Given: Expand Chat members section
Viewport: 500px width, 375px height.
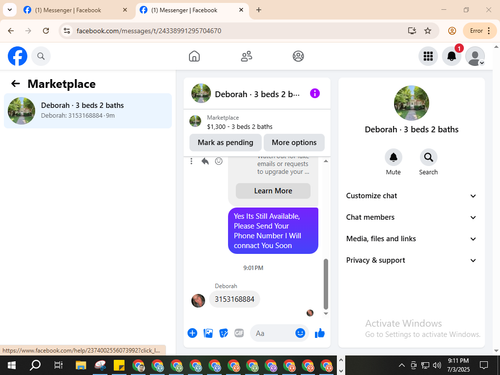Looking at the screenshot, I should tap(411, 217).
